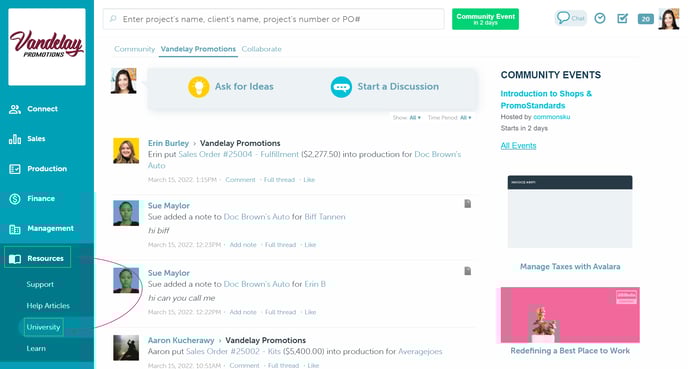Click the project search input field
688x369 pixels.
(273, 19)
